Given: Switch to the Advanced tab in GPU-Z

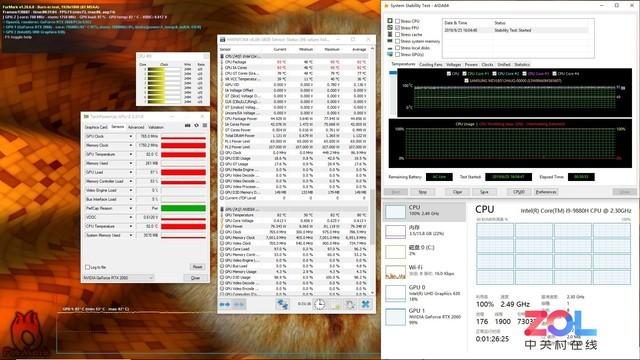Looking at the screenshot, I should click(136, 127).
